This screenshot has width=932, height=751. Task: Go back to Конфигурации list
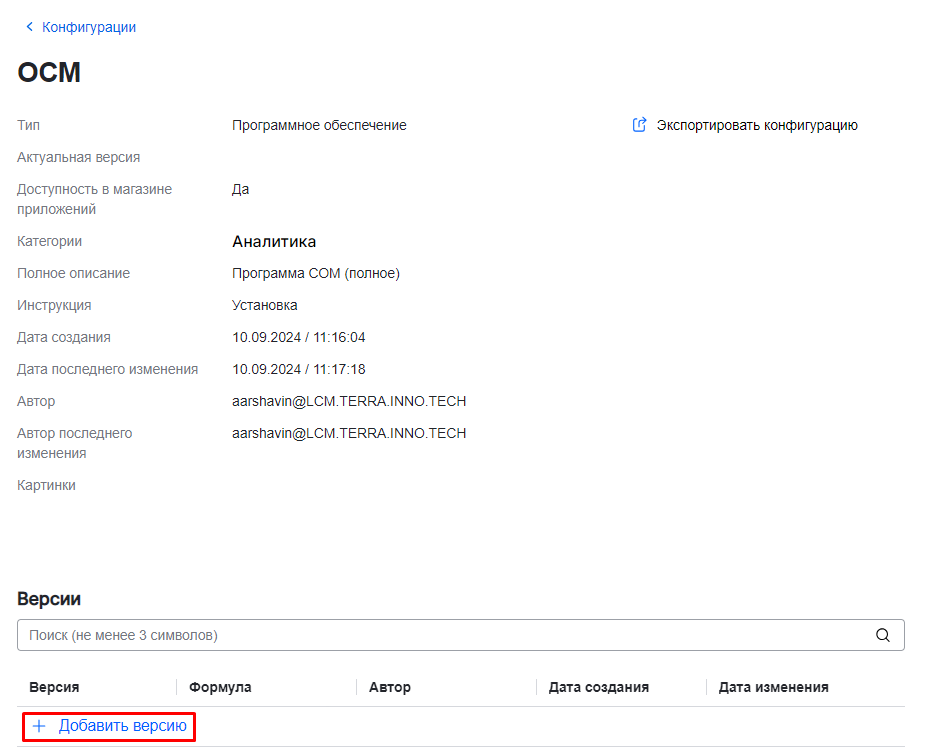[x=88, y=27]
